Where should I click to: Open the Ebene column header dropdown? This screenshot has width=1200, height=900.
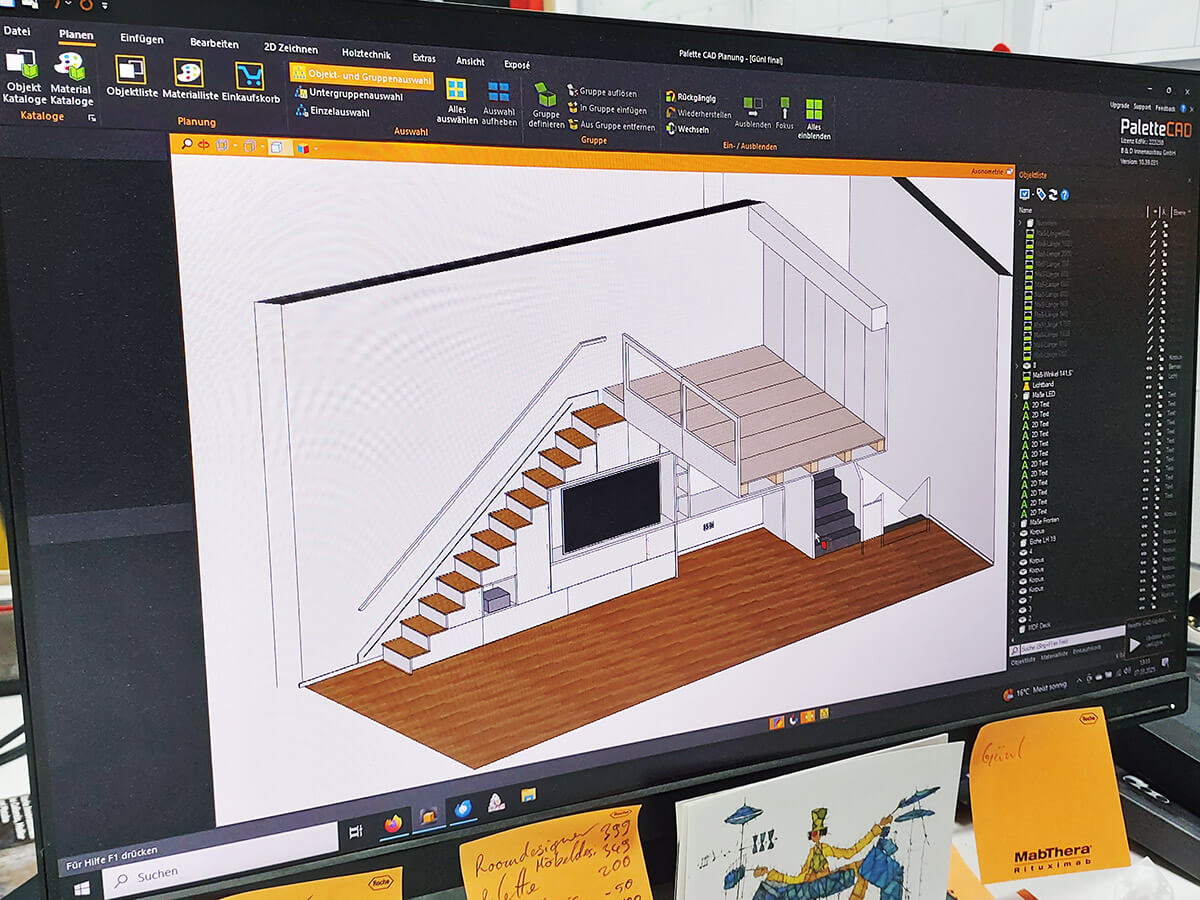[x=1190, y=212]
